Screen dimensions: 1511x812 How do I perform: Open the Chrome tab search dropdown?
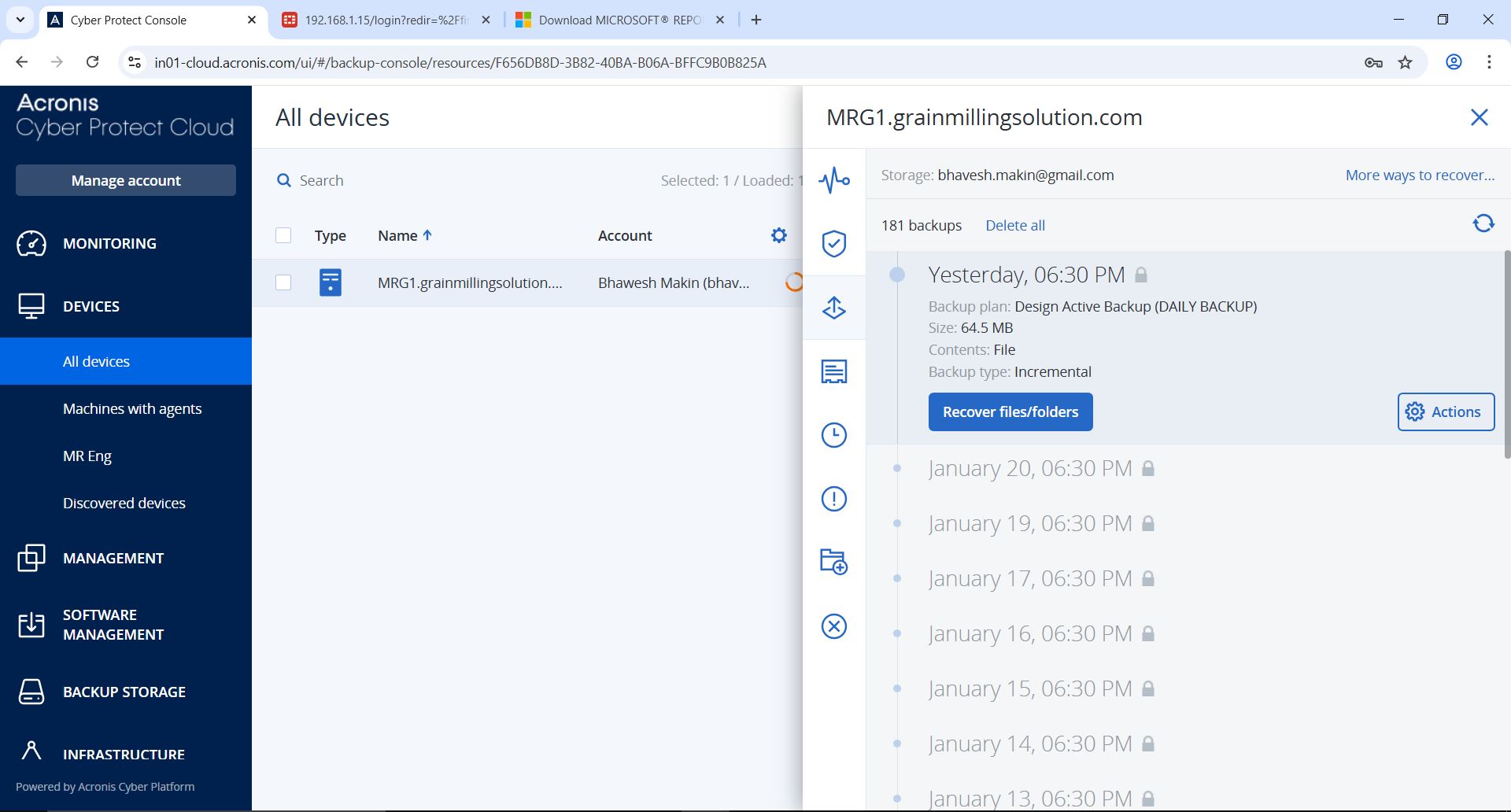coord(20,20)
